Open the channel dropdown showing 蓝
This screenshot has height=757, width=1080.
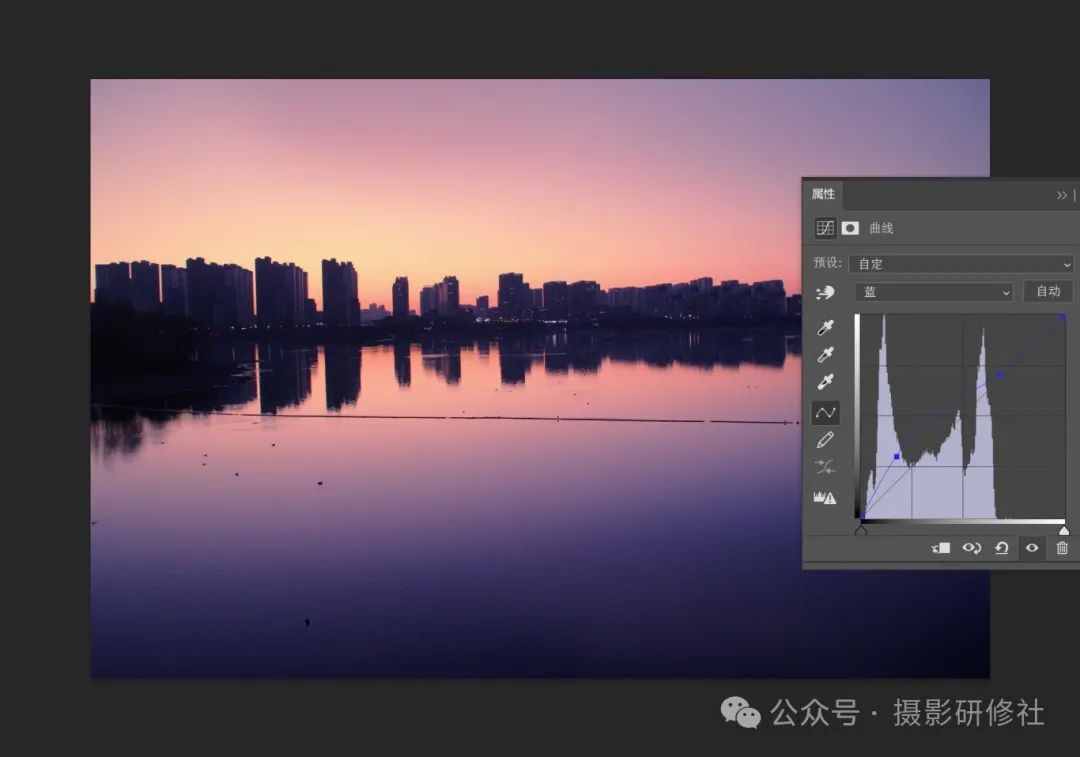[933, 292]
